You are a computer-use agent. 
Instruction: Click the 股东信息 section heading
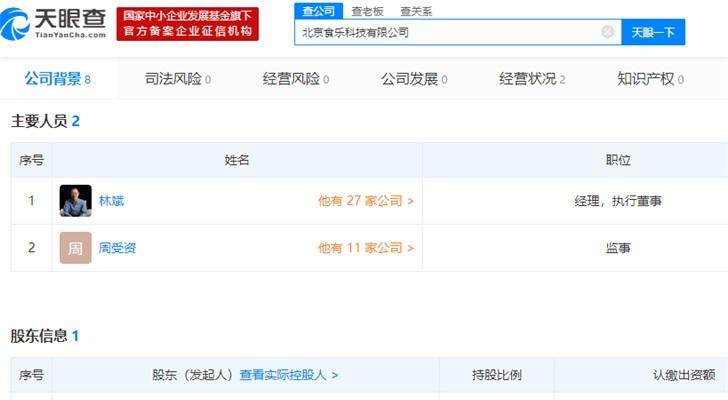(x=45, y=336)
